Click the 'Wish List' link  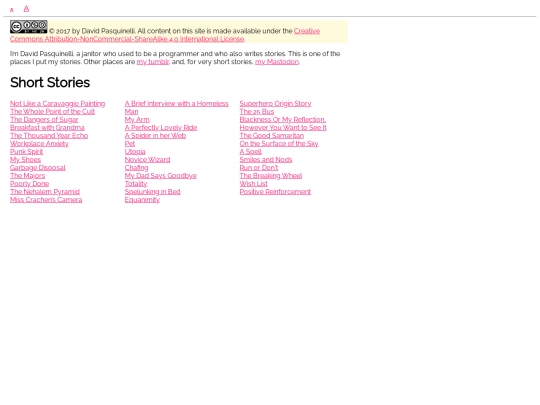coord(253,184)
